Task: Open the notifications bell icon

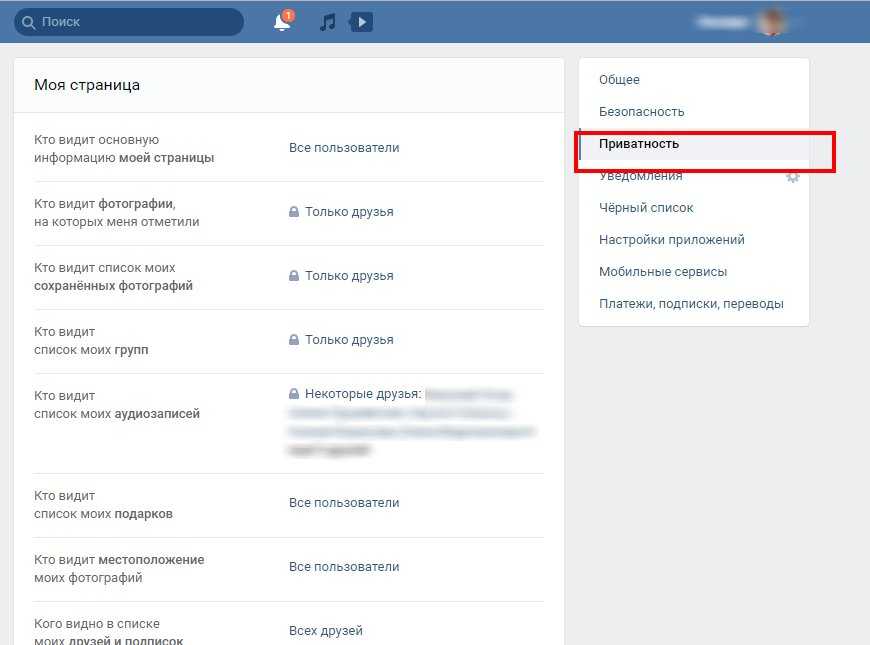Action: point(282,22)
